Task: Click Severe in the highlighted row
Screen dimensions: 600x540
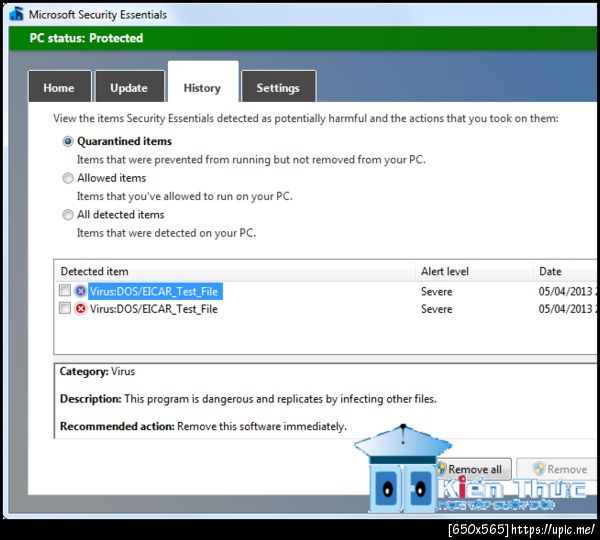Action: tap(437, 292)
